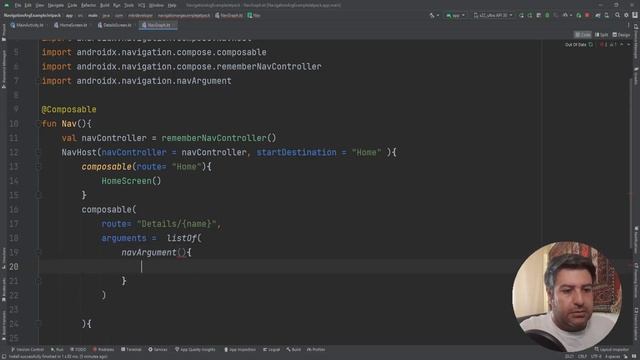Open the Help menu
640x360 pixels.
click(172, 5)
